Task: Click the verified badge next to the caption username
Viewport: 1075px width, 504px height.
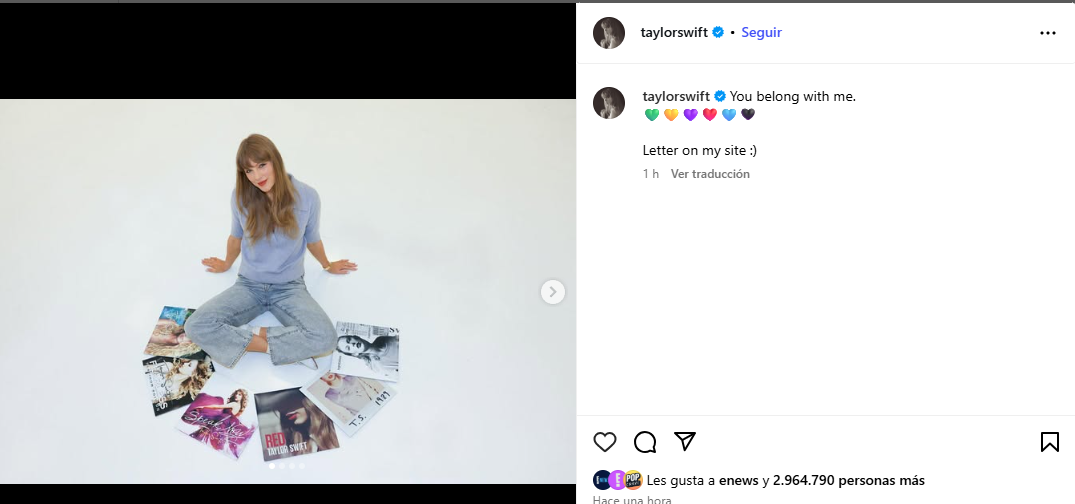Action: tap(720, 97)
